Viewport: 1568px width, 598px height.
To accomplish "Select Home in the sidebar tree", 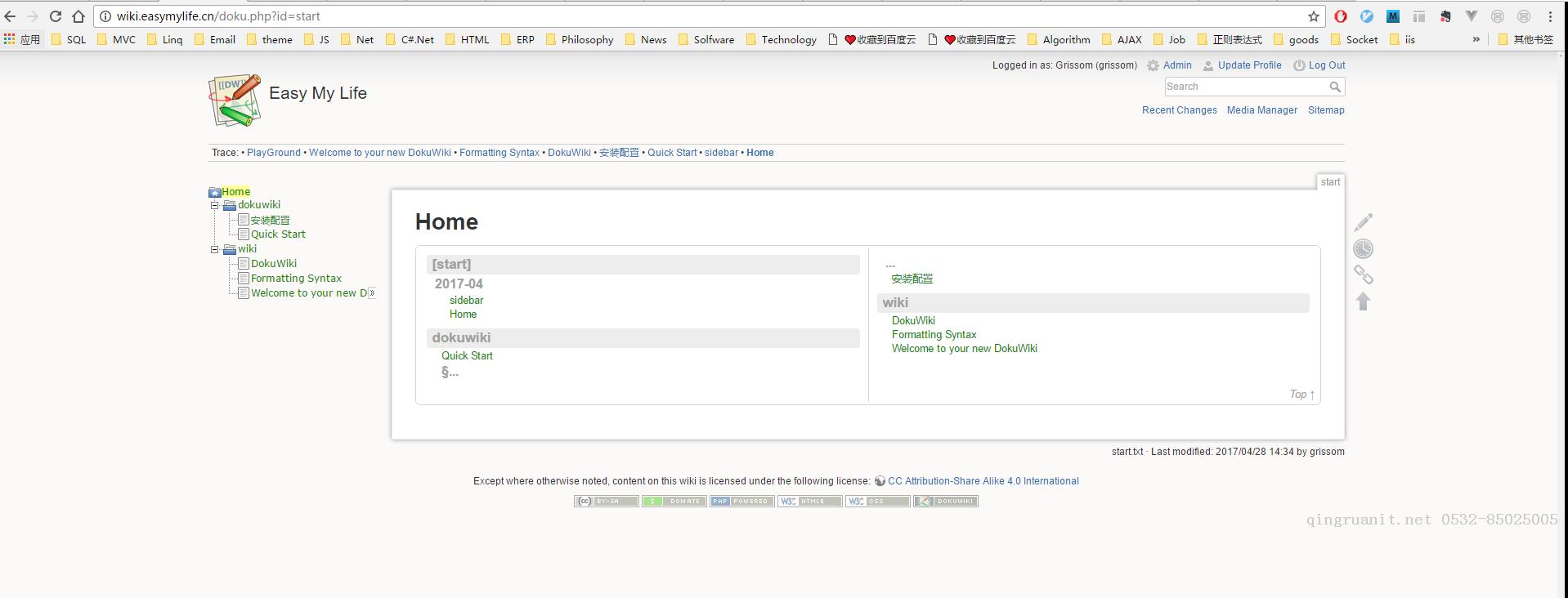I will (x=235, y=192).
